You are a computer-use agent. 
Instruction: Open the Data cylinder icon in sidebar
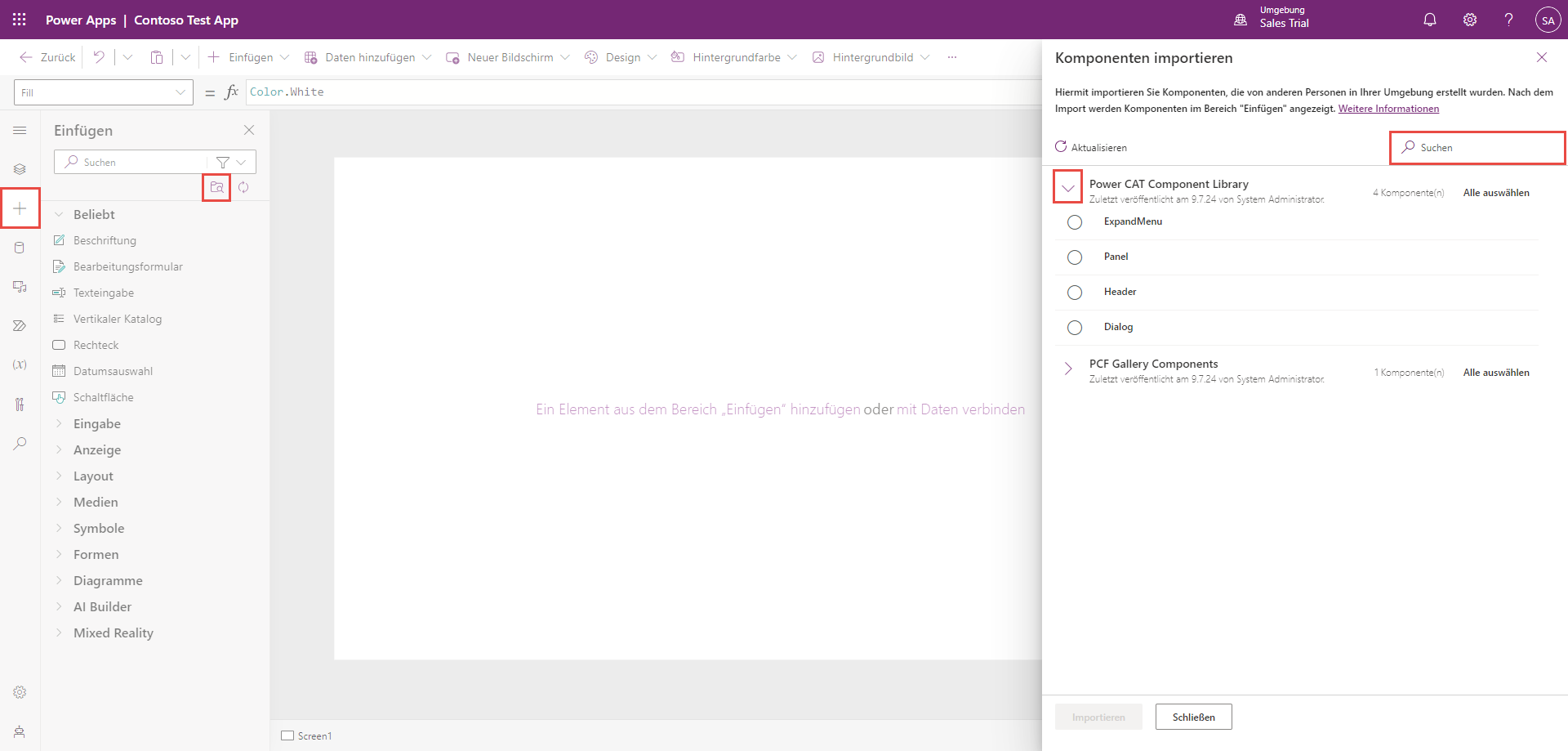coord(20,248)
